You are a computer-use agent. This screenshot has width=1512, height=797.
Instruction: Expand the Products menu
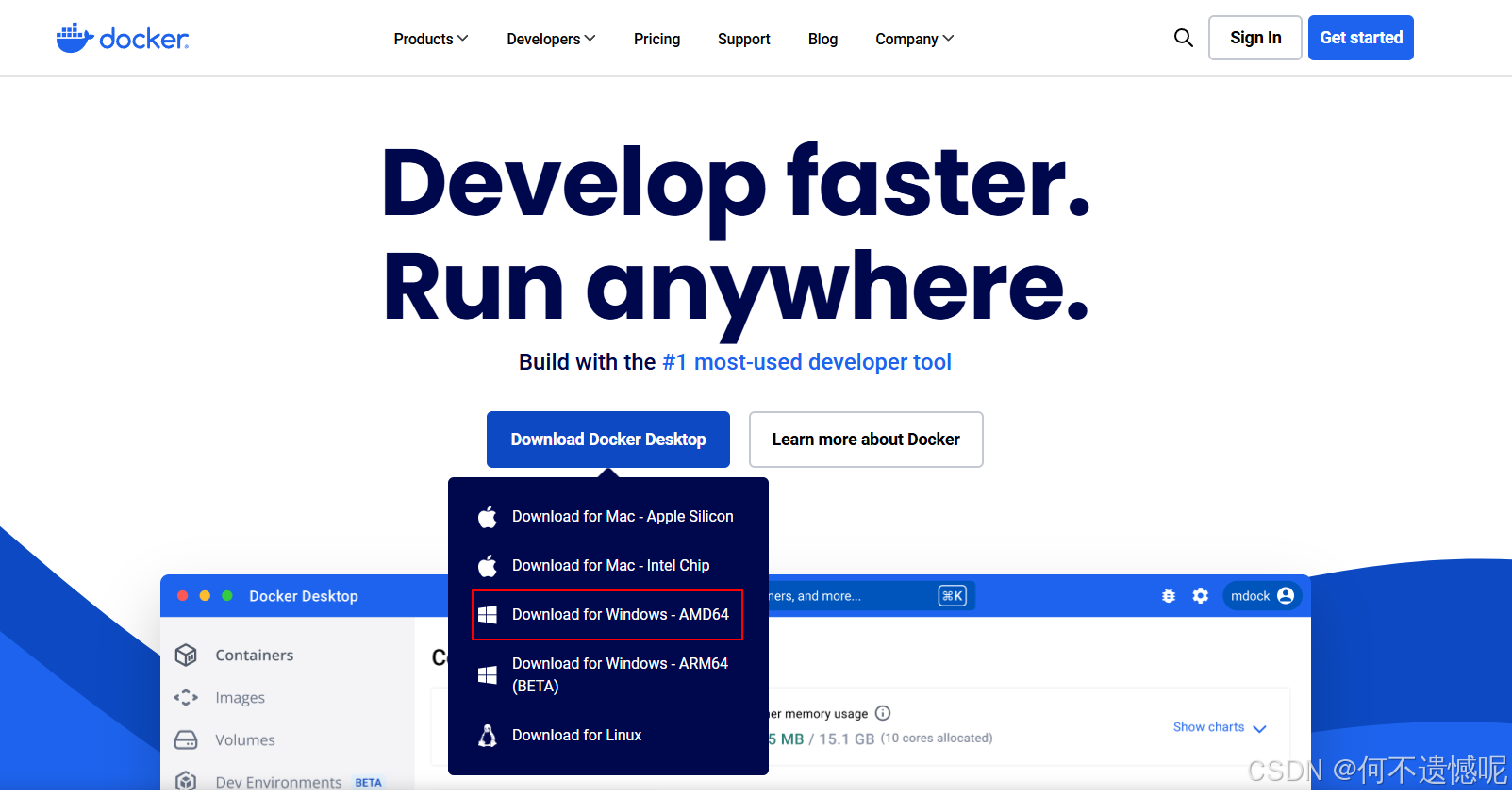point(431,39)
